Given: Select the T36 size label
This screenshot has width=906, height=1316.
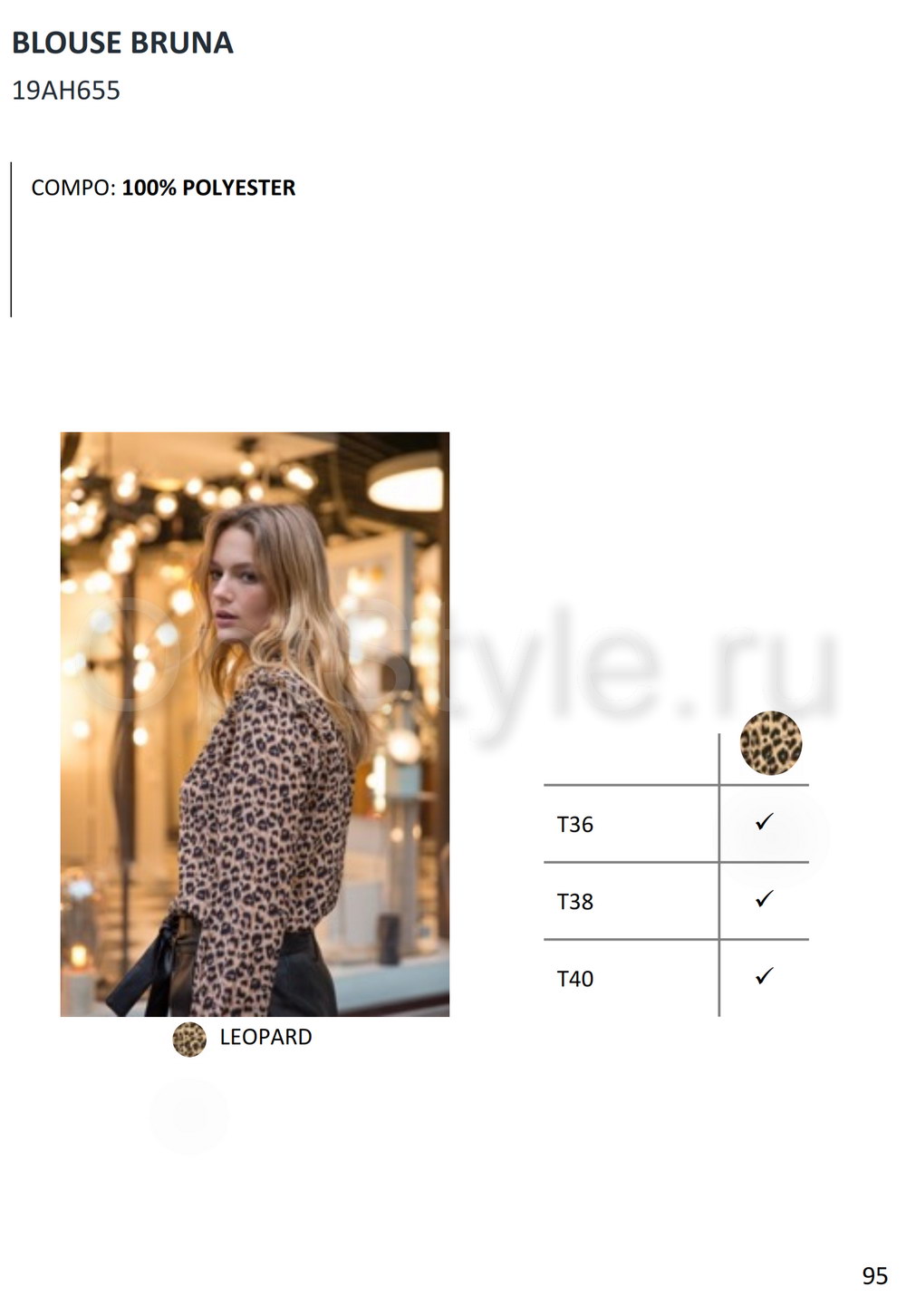Looking at the screenshot, I should (575, 824).
